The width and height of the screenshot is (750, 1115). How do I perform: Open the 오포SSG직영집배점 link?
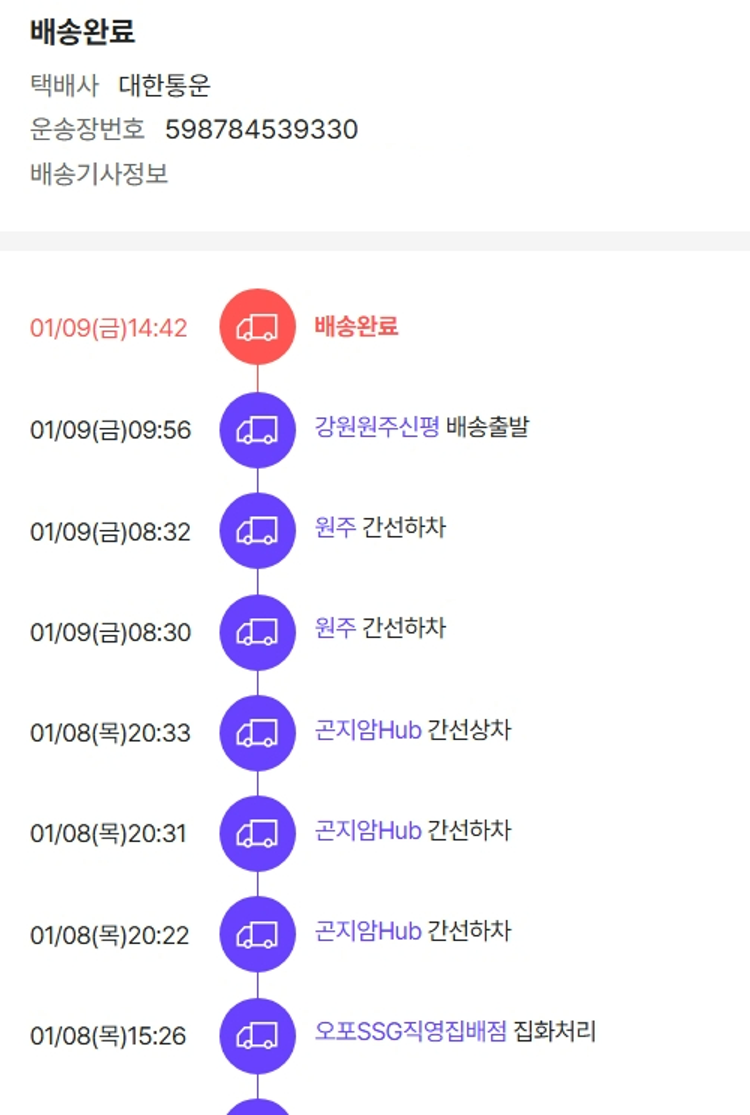(x=411, y=1032)
